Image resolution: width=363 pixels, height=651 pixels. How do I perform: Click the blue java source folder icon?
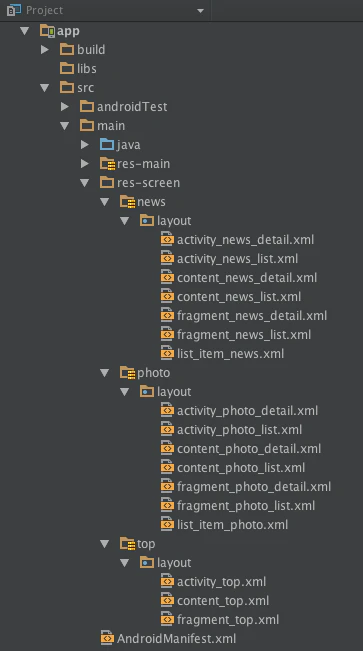point(107,144)
